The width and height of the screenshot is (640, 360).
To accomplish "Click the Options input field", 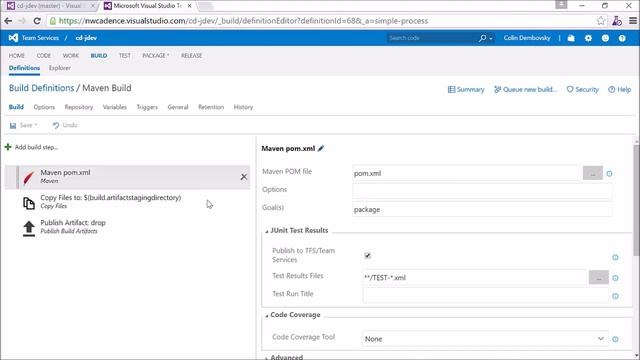I will tap(482, 190).
